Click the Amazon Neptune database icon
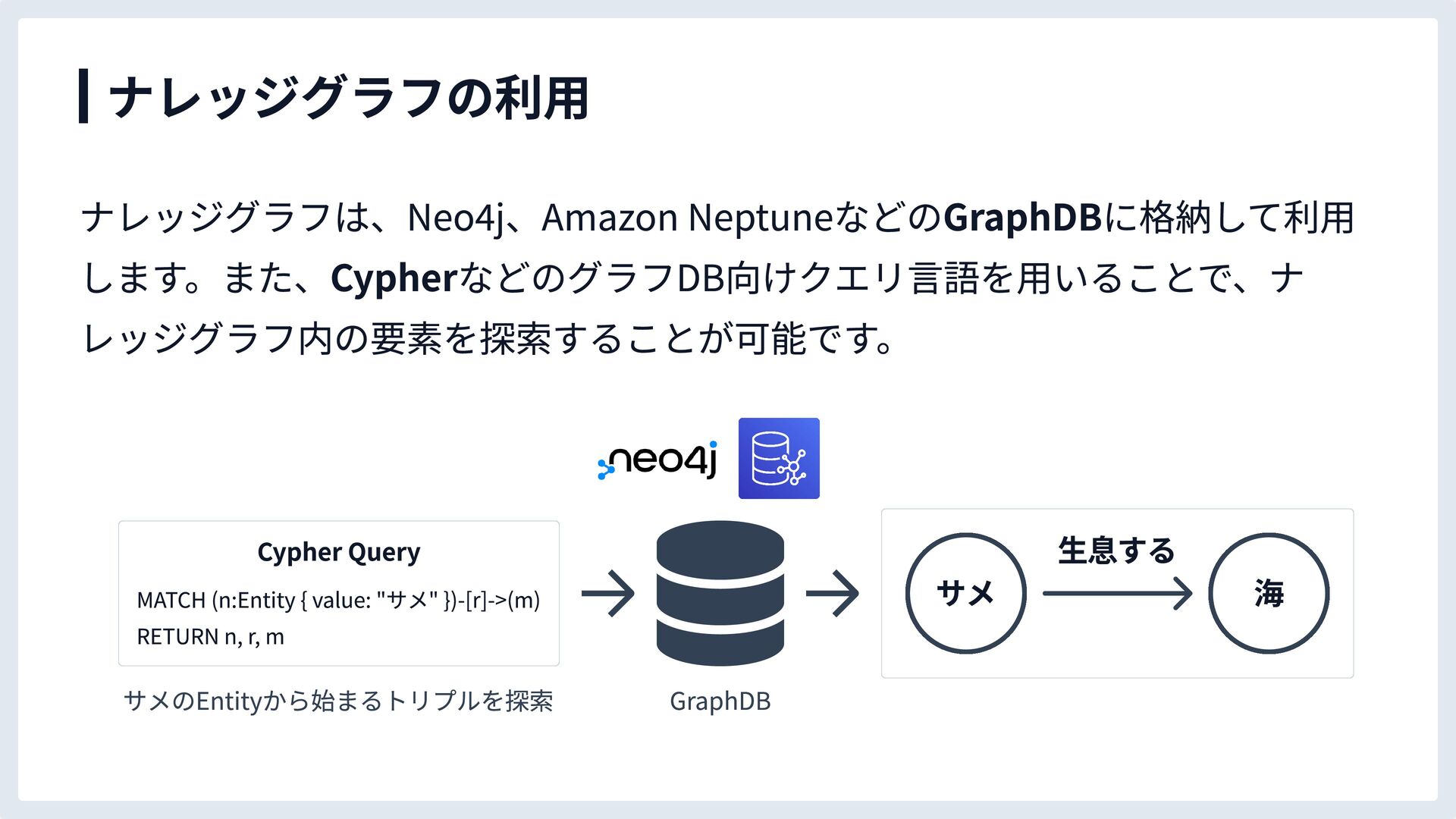Screen dimensions: 1456x819 [x=779, y=458]
